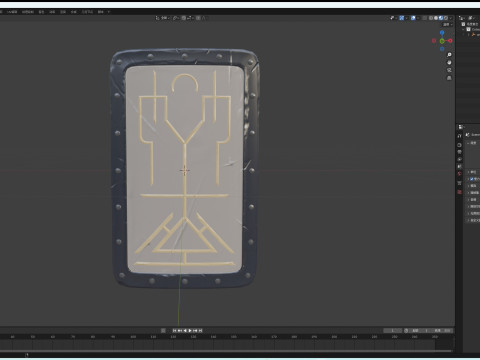Toggle viewport gizmos display
This screenshot has height=360, width=480.
(x=402, y=18)
